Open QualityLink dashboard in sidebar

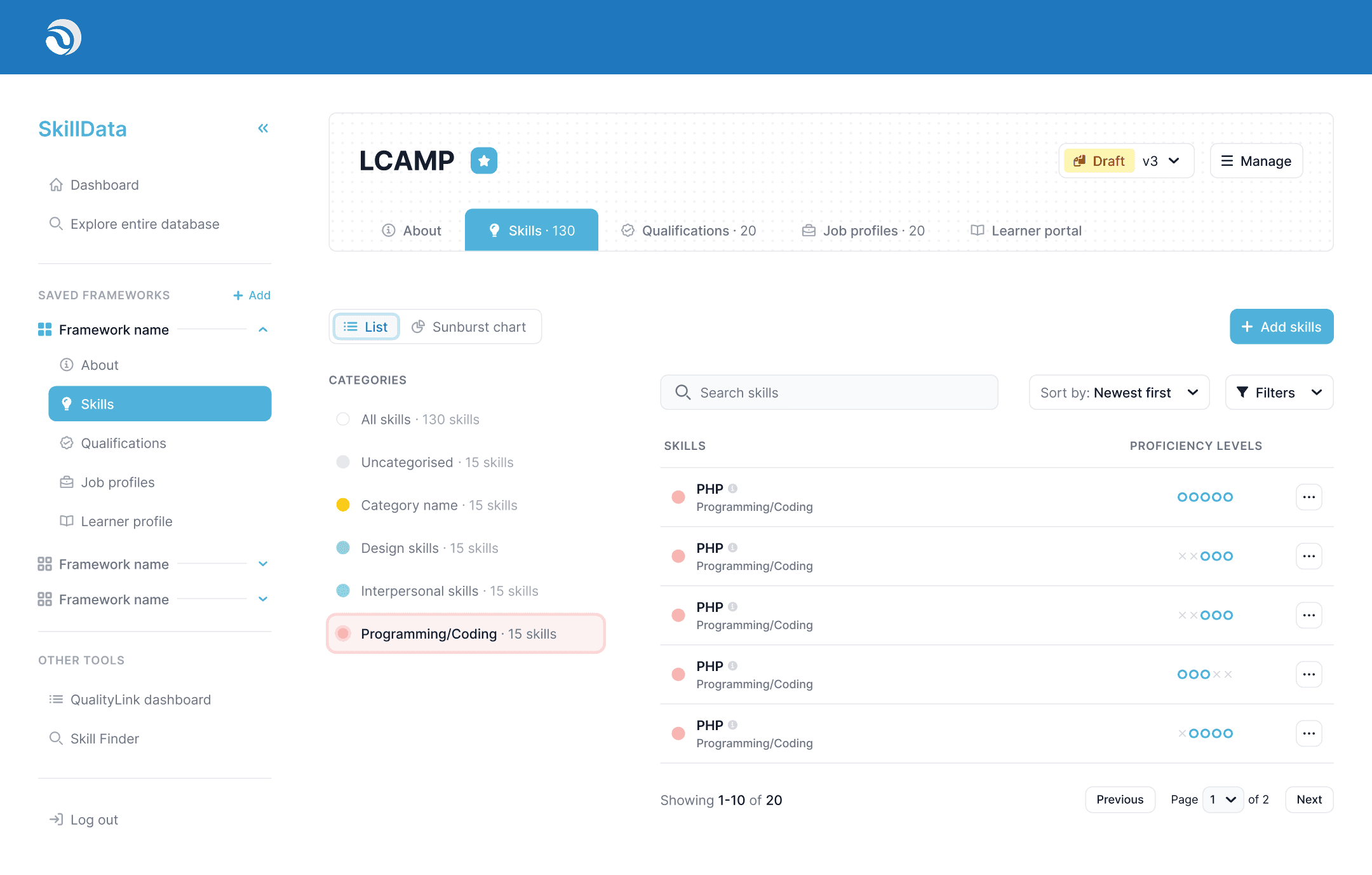[140, 700]
